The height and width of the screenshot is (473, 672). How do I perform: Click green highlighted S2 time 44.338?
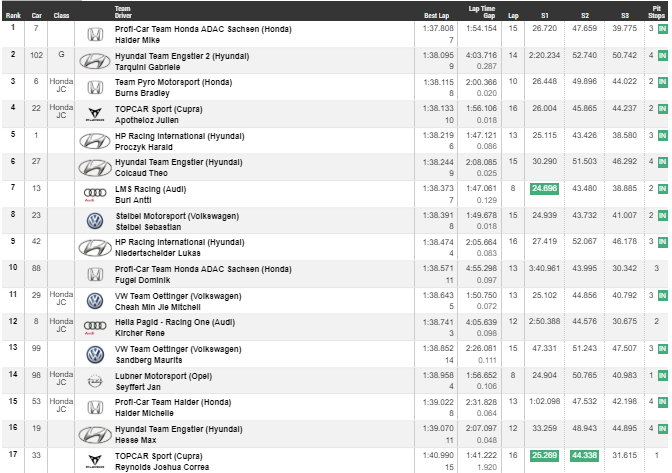pos(584,455)
